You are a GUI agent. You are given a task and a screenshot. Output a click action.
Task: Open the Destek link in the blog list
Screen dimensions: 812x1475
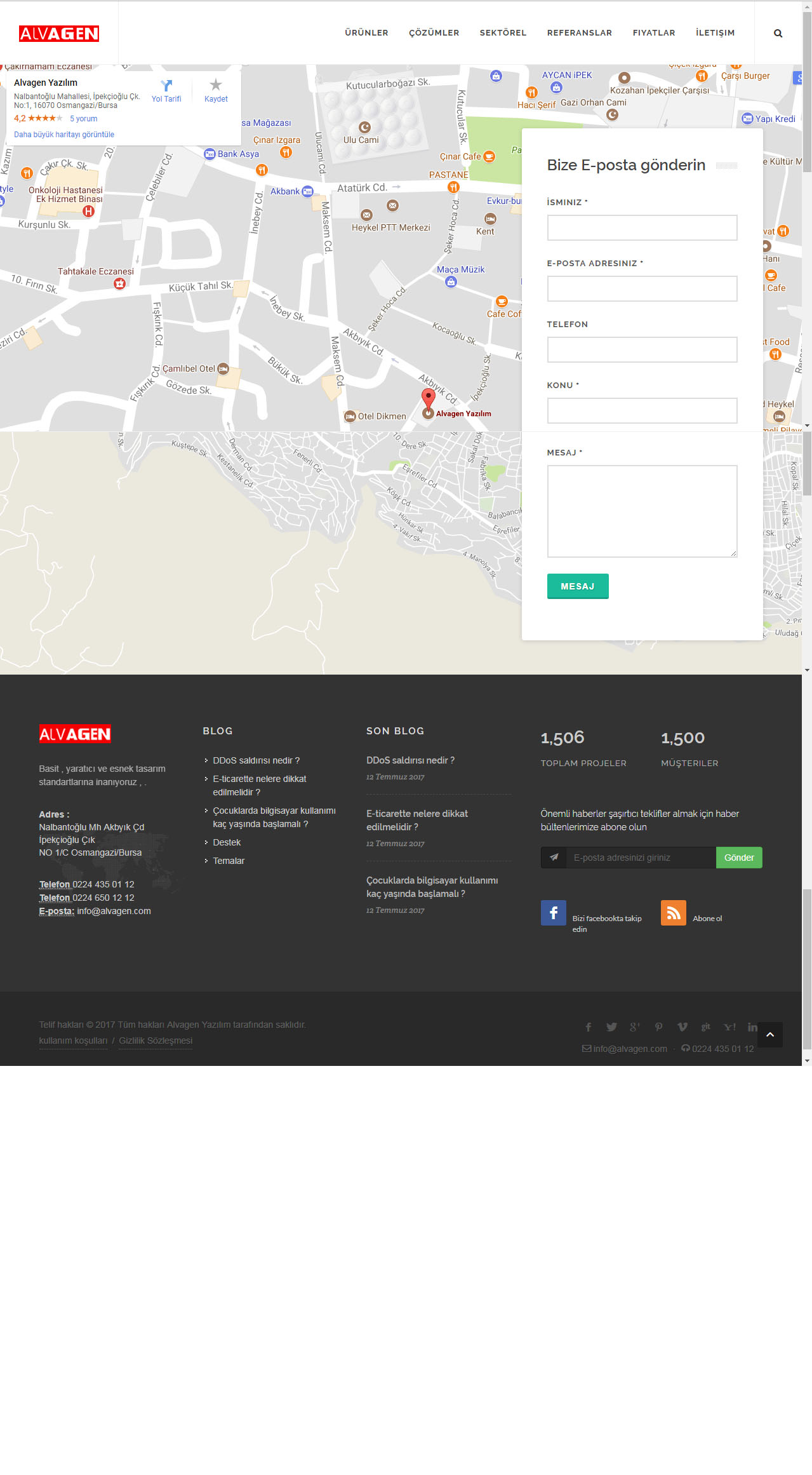227,842
